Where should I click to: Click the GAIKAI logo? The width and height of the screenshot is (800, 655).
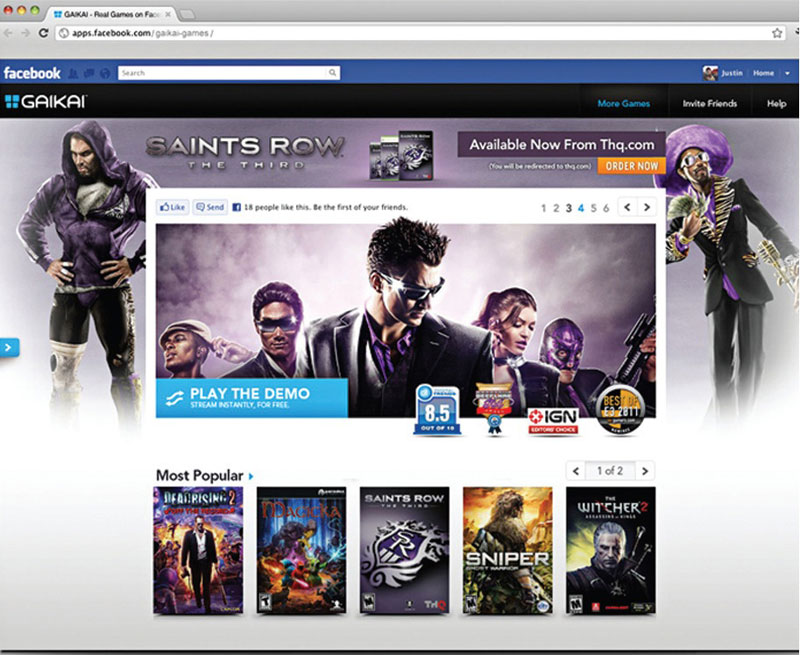click(46, 101)
